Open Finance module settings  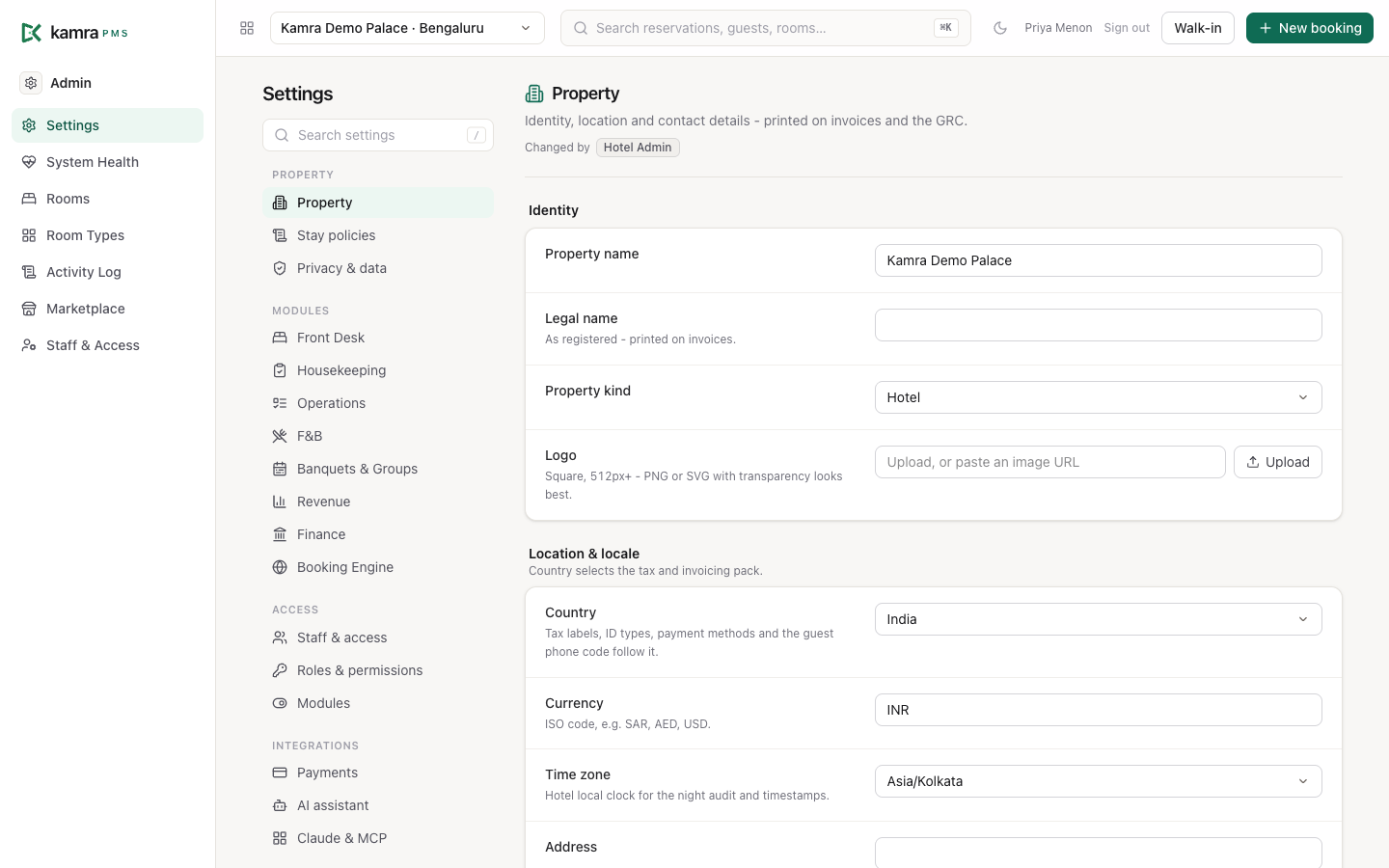378,534
